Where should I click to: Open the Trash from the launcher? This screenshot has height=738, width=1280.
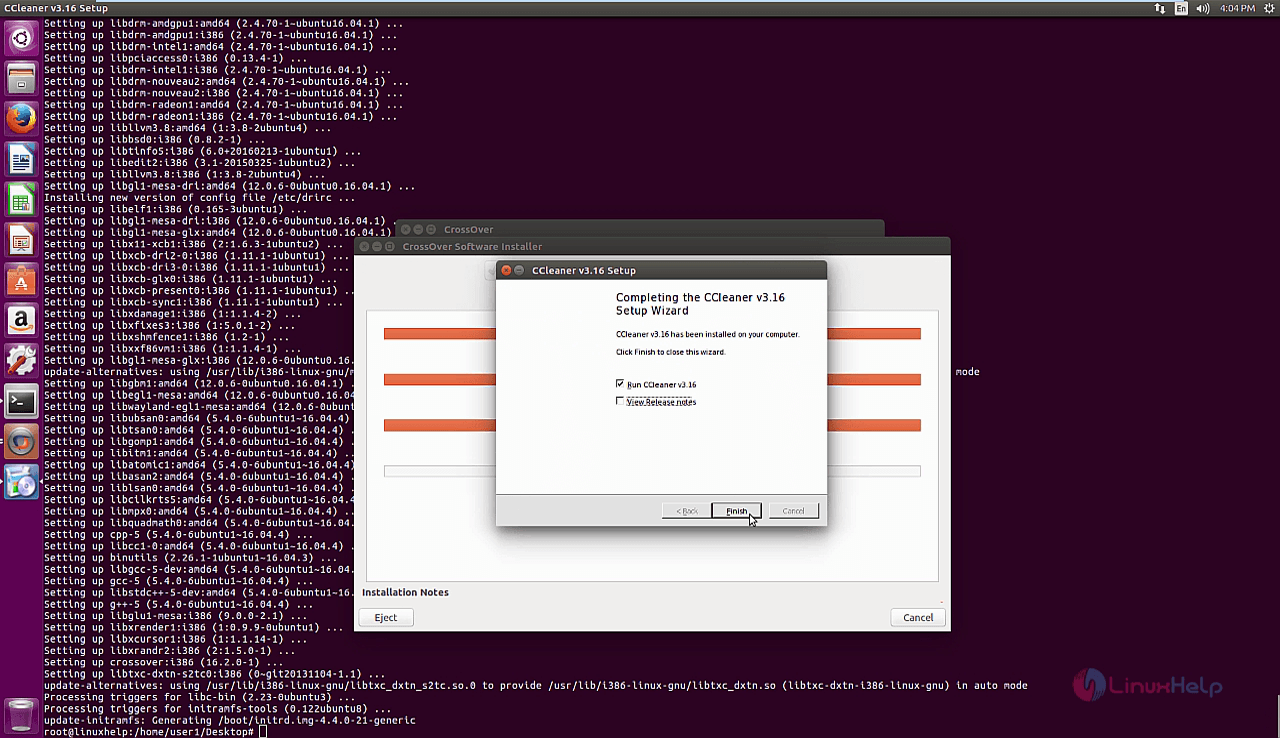coord(22,714)
